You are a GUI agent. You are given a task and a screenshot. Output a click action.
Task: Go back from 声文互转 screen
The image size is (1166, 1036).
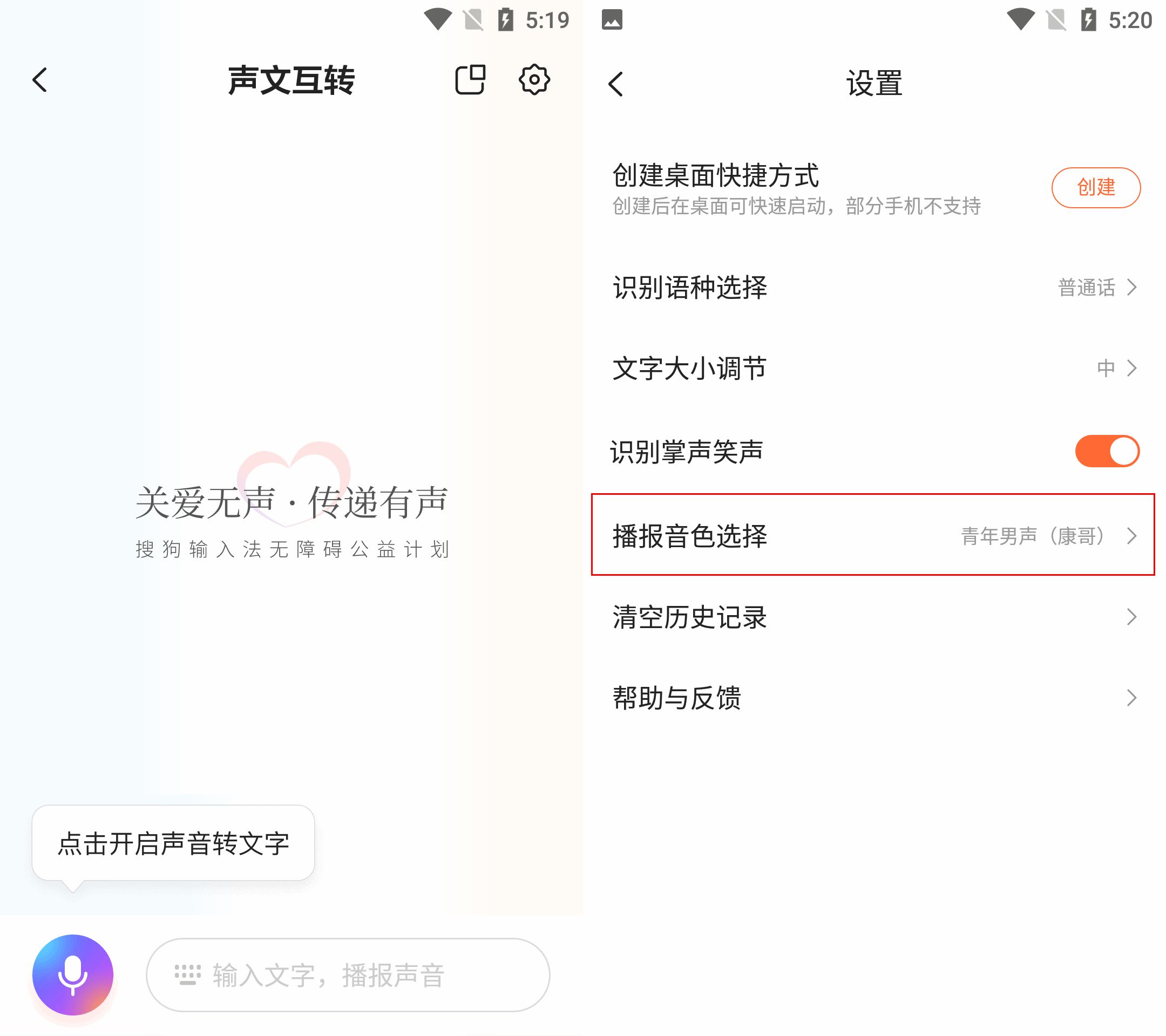tap(40, 80)
